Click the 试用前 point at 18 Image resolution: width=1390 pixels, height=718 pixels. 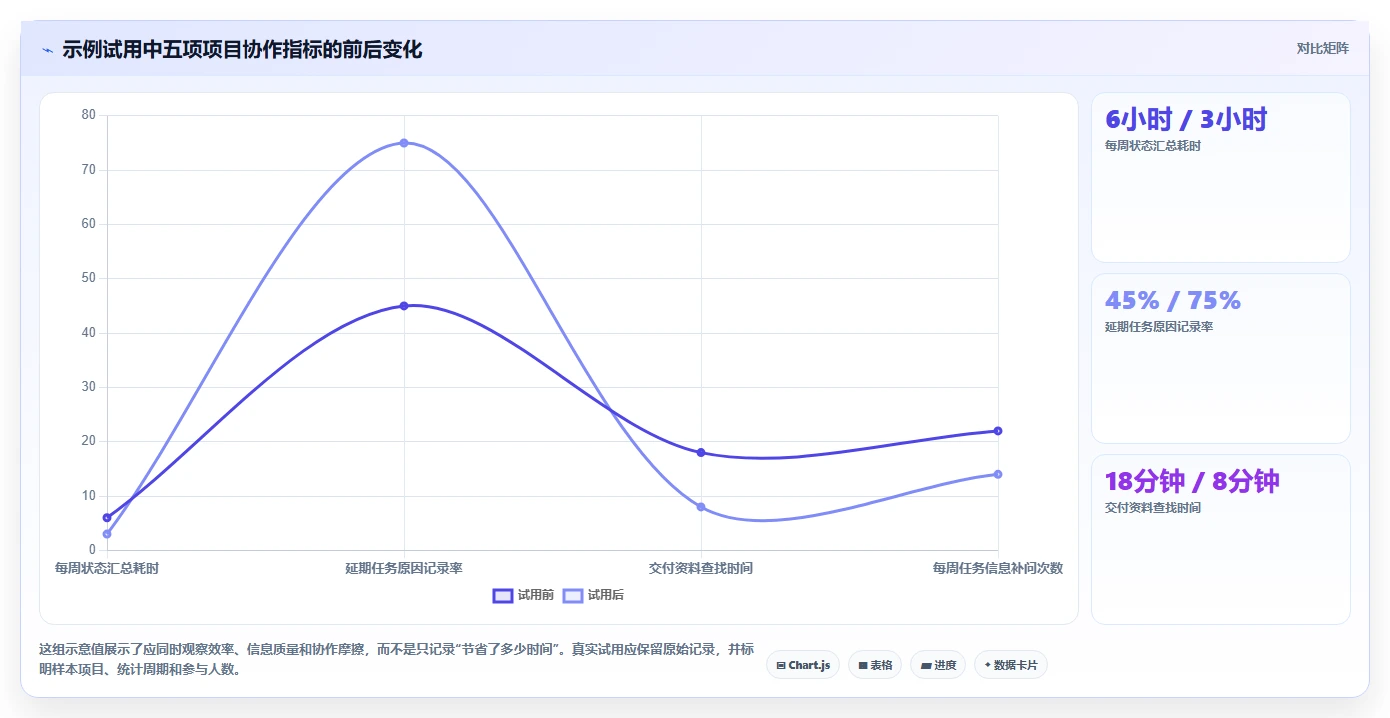(701, 453)
